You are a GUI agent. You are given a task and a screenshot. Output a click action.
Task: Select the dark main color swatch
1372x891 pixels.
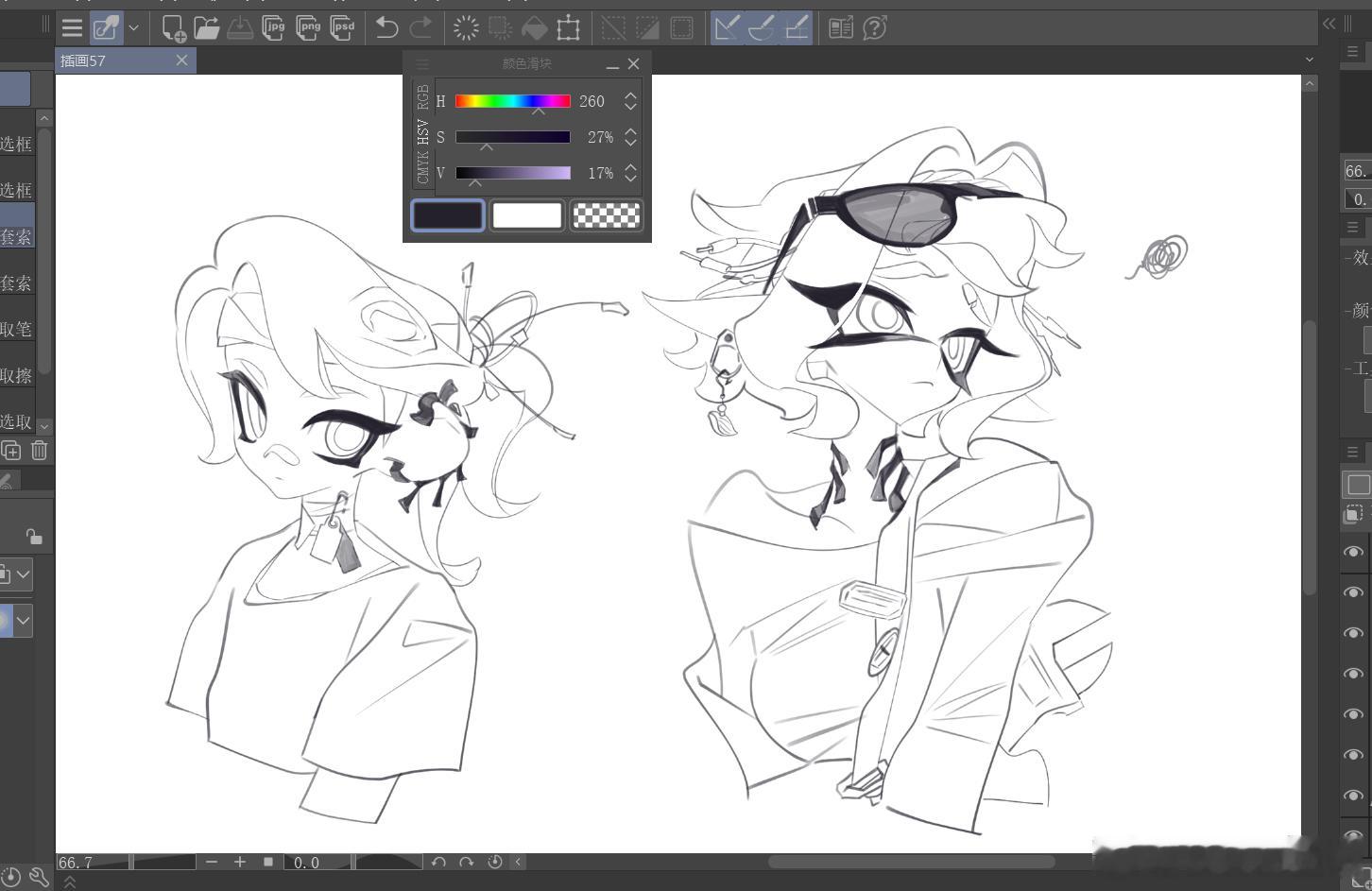(448, 215)
